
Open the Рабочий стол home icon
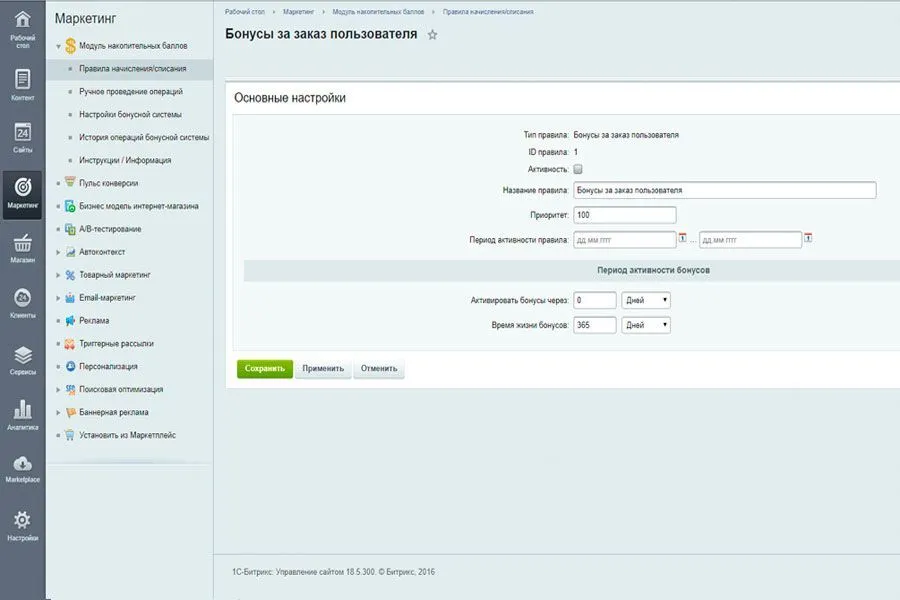tap(22, 22)
